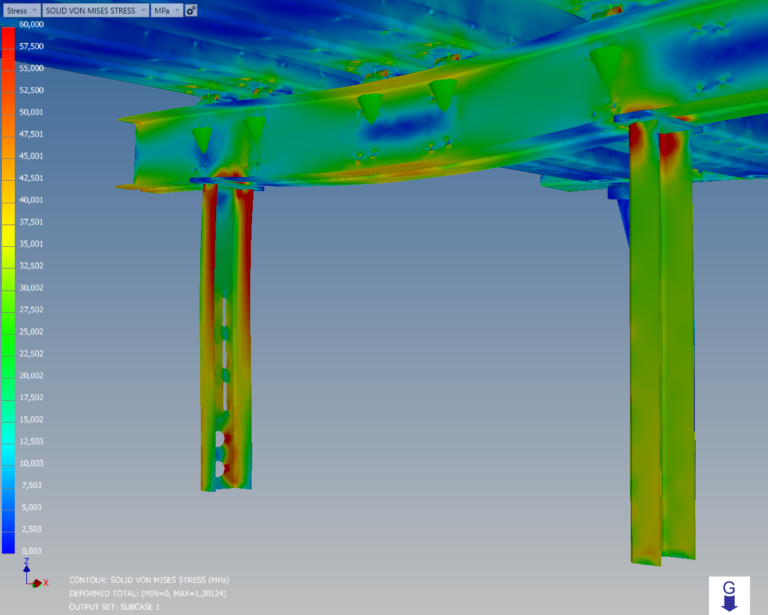Select the left column with circular holes
Viewport: 768px width, 615px height.
pyautogui.click(x=225, y=340)
